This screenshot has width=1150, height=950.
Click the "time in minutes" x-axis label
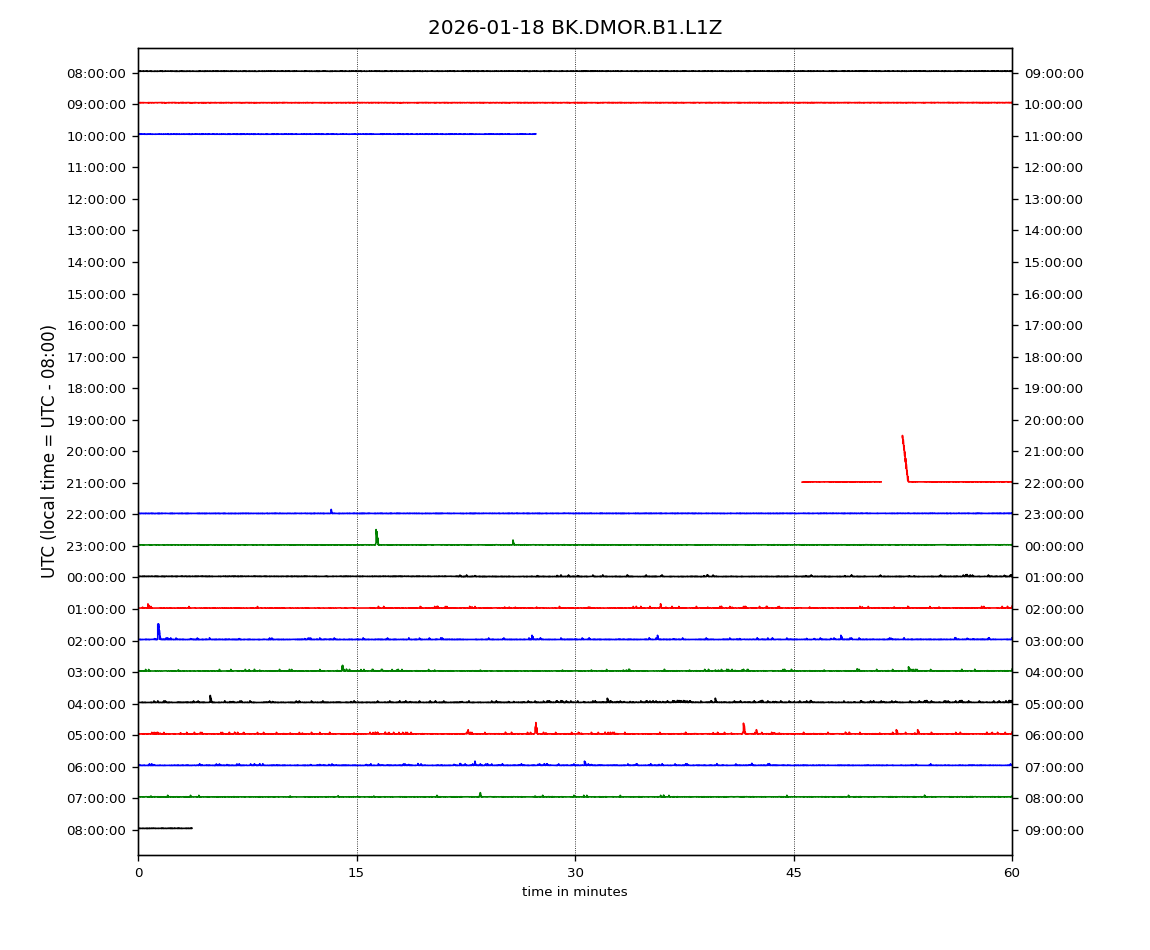tap(574, 892)
